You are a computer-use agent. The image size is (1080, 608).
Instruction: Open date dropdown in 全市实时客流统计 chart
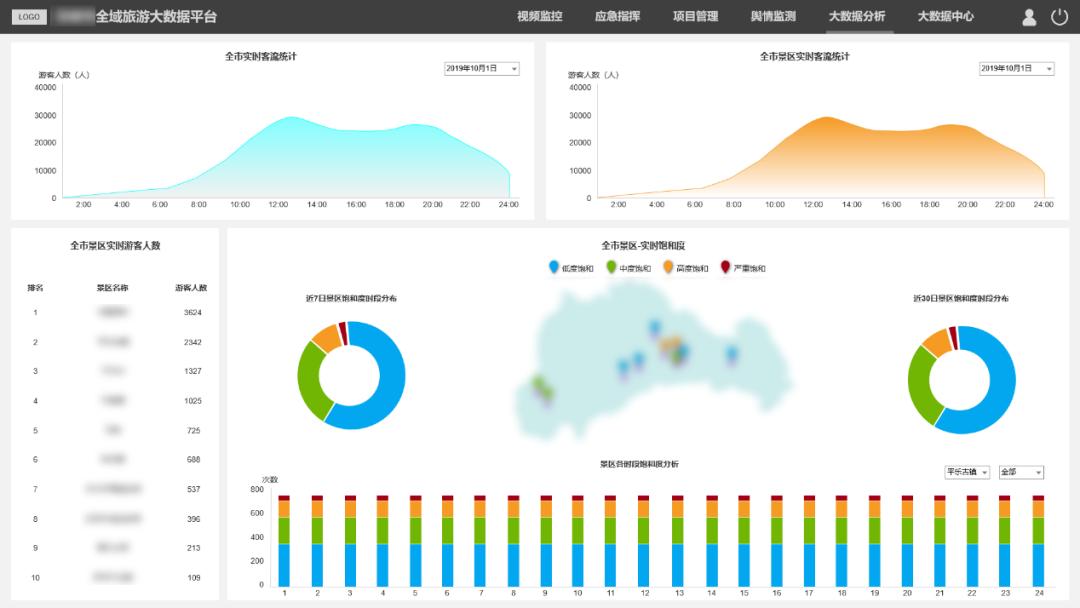pos(481,69)
